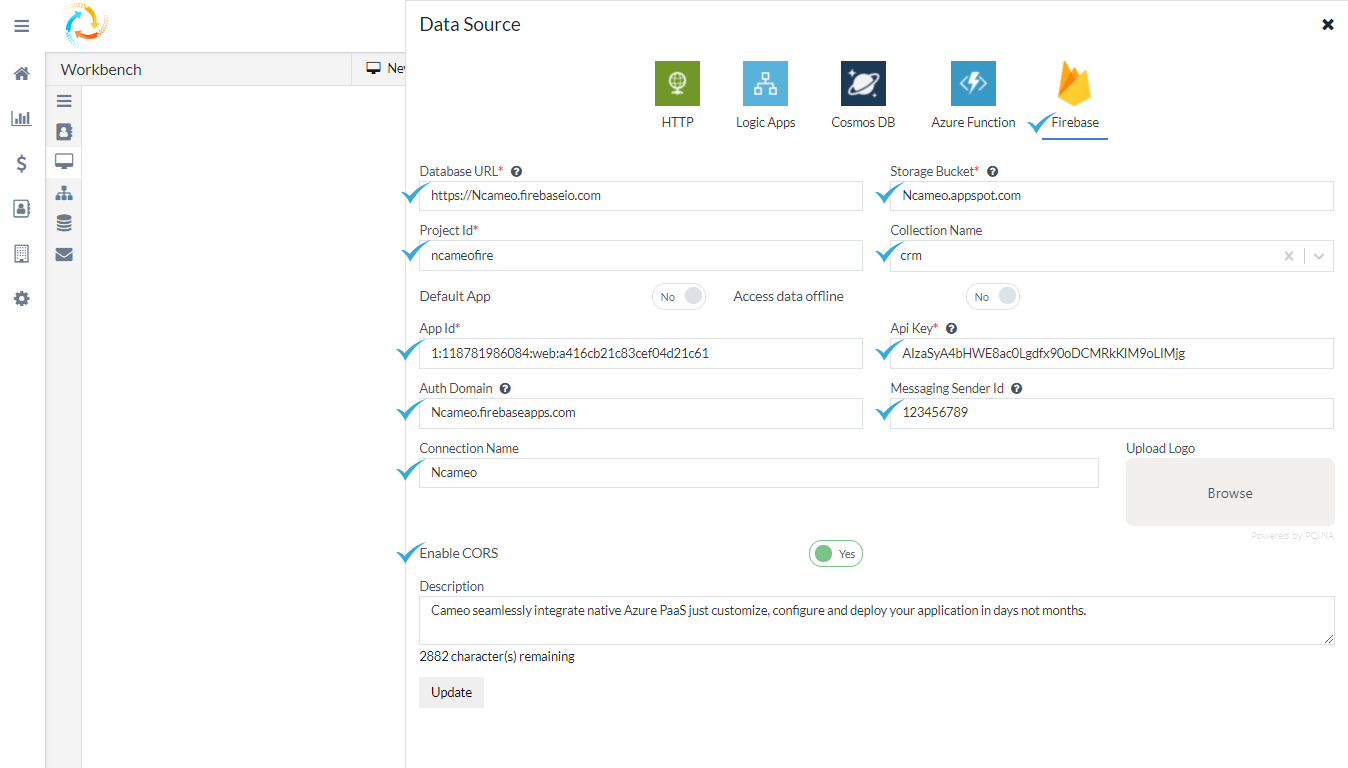Screen dimensions: 1348x768
Task: Open the dollar sign billing icon
Action: (x=21, y=164)
